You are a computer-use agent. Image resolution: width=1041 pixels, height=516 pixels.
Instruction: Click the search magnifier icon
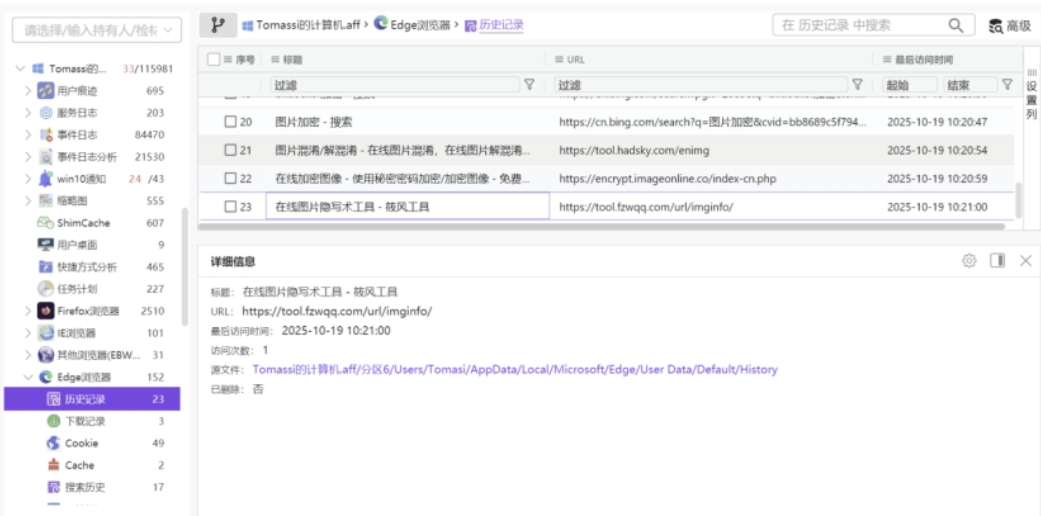coord(955,25)
